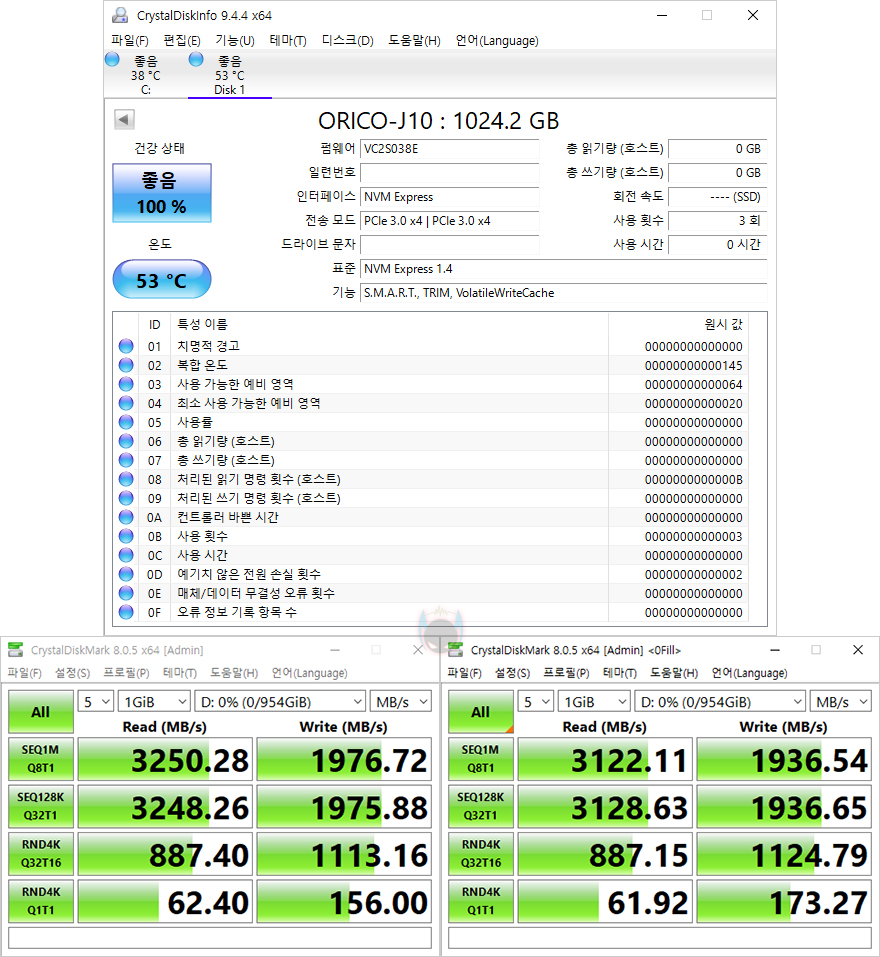Open MB/s unit dropdown in left CrystalDiskMark
The image size is (880, 957).
tap(400, 702)
